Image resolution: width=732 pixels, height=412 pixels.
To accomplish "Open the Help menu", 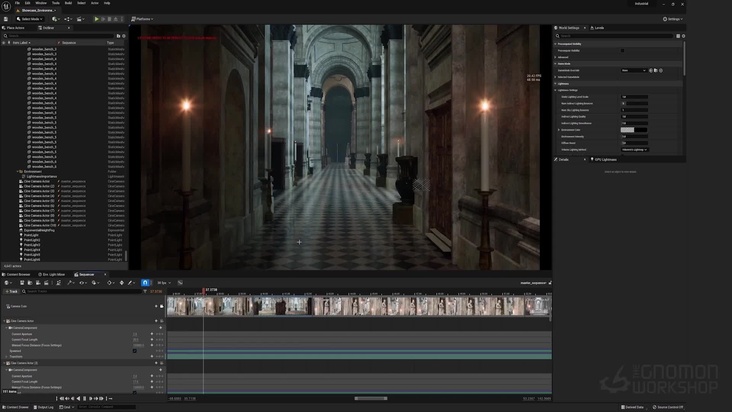I will (x=107, y=3).
